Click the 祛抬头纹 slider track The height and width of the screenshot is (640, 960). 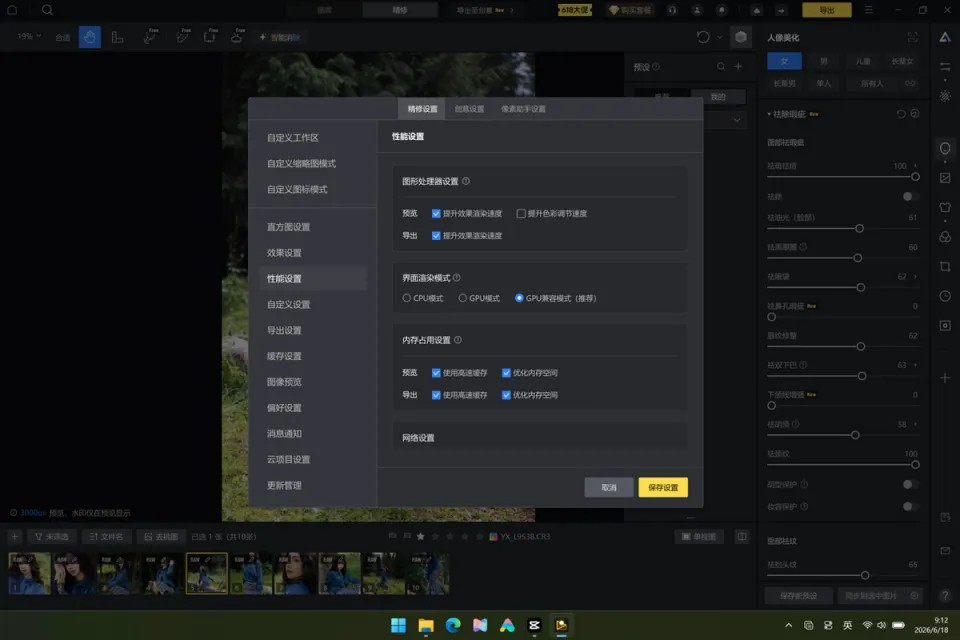[842, 576]
